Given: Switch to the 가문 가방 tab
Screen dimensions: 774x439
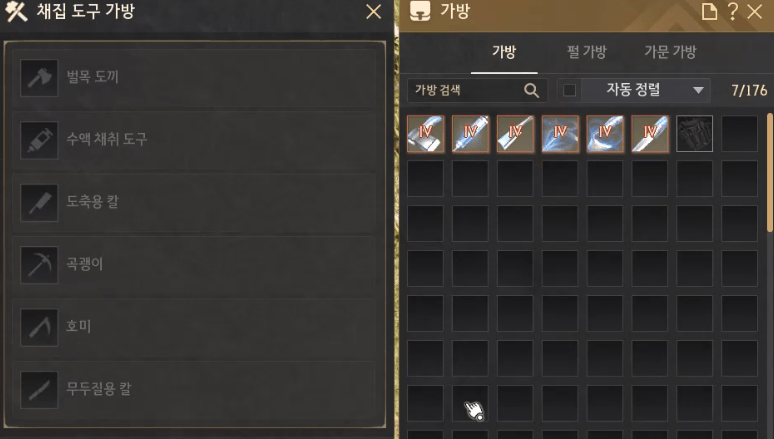Looking at the screenshot, I should 670,52.
